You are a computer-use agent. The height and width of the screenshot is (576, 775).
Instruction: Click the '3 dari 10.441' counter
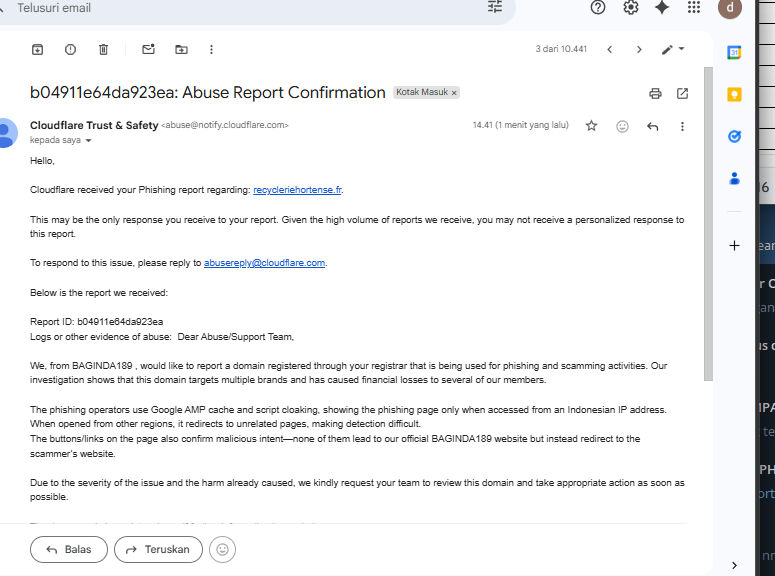tap(561, 49)
